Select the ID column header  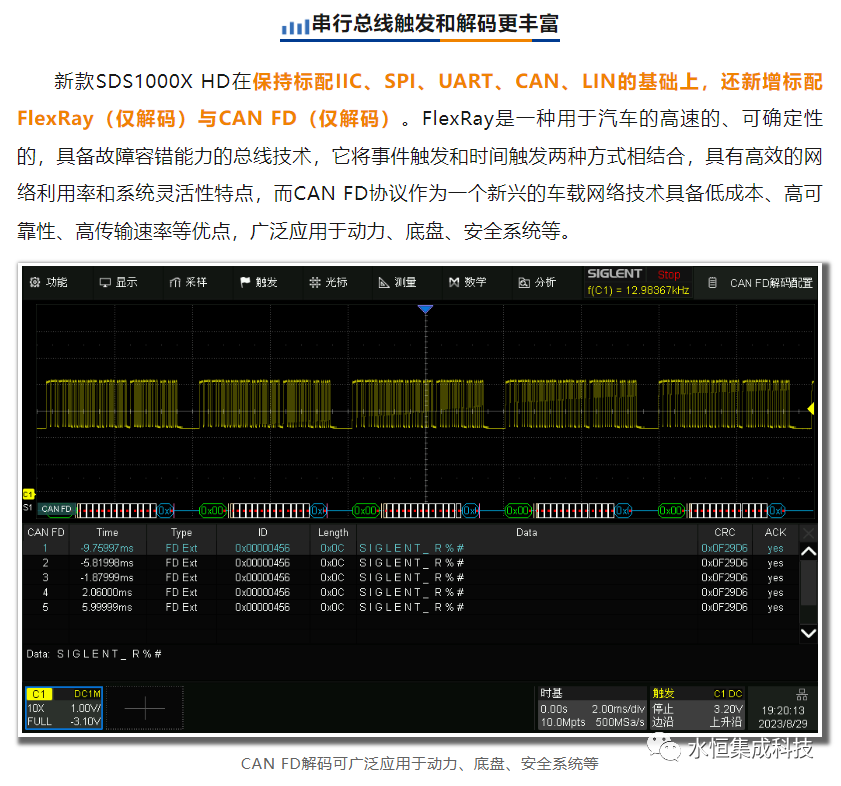(262, 532)
